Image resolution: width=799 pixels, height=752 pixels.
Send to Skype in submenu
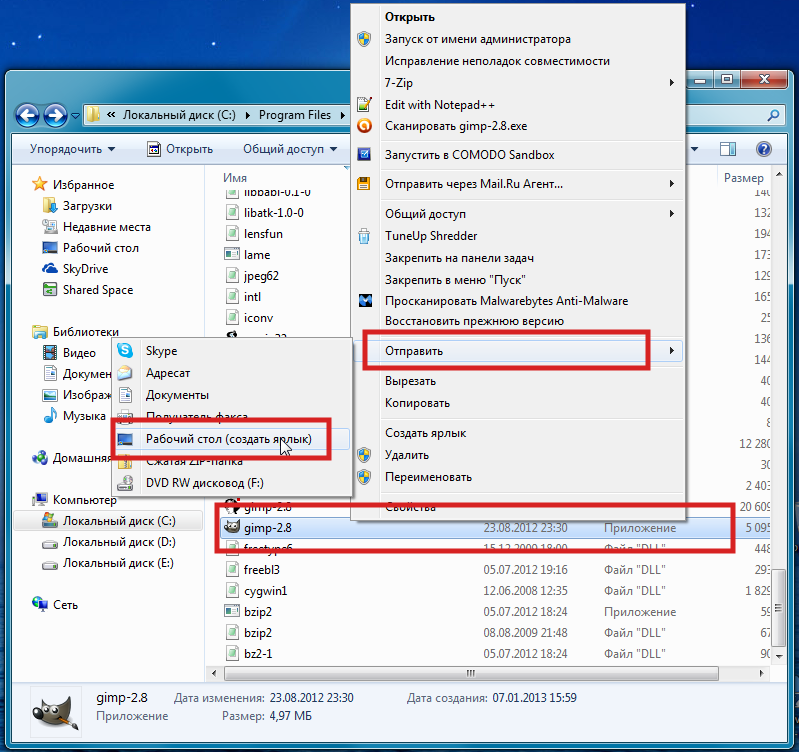(x=232, y=351)
